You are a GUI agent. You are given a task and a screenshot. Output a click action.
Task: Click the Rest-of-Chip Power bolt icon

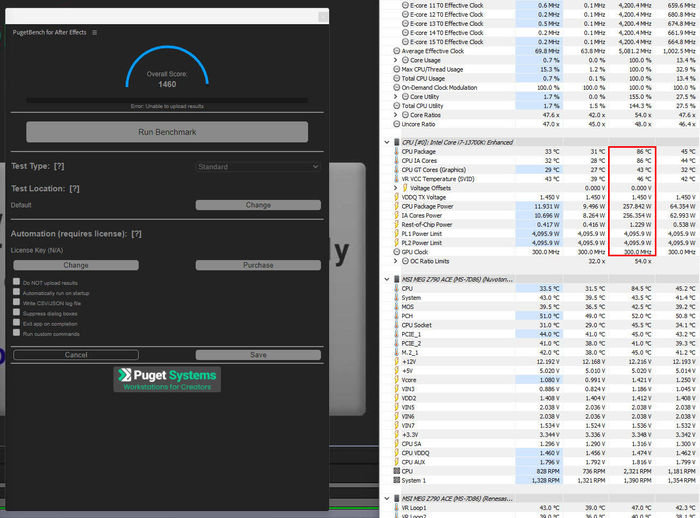396,225
